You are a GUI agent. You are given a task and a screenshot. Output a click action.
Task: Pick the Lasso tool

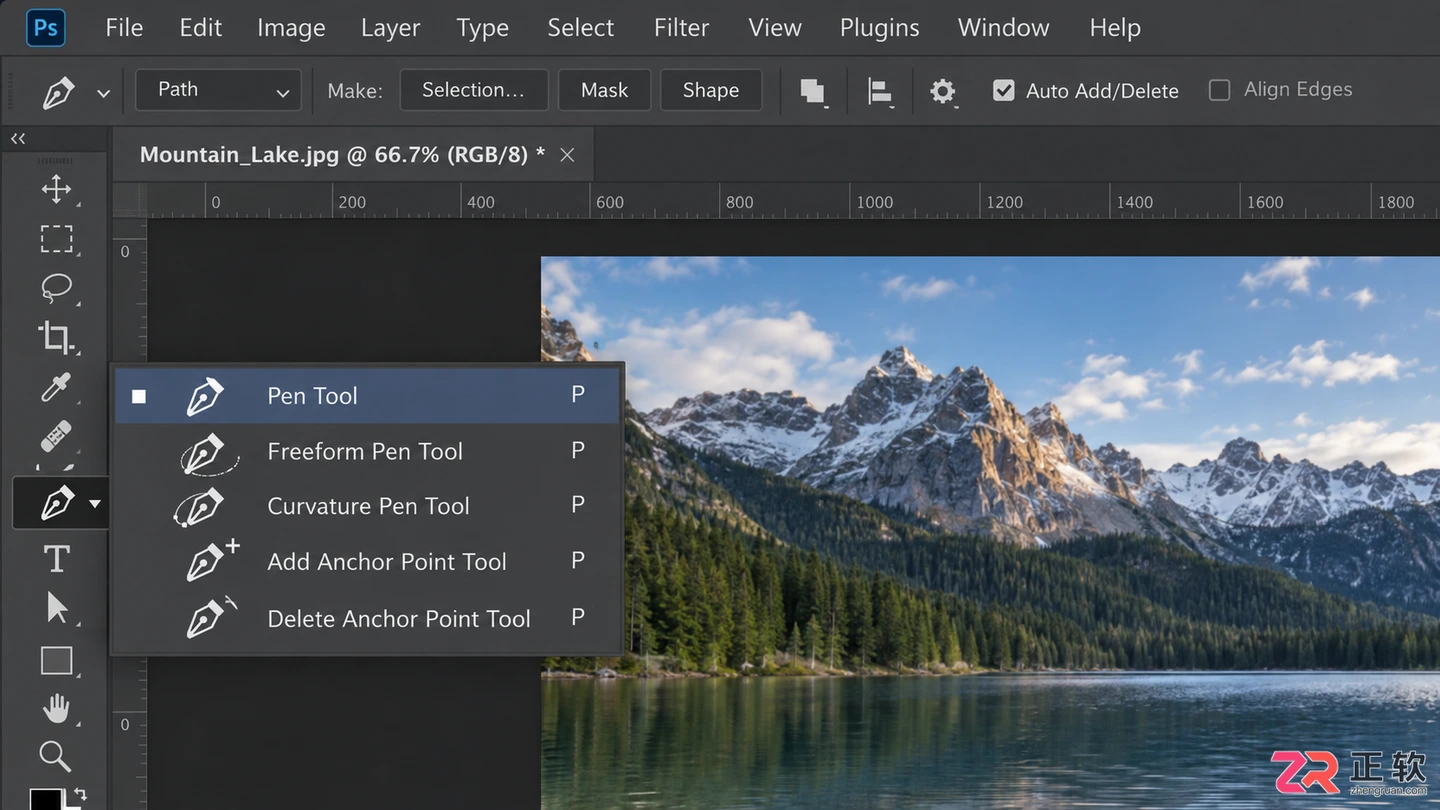coord(56,288)
